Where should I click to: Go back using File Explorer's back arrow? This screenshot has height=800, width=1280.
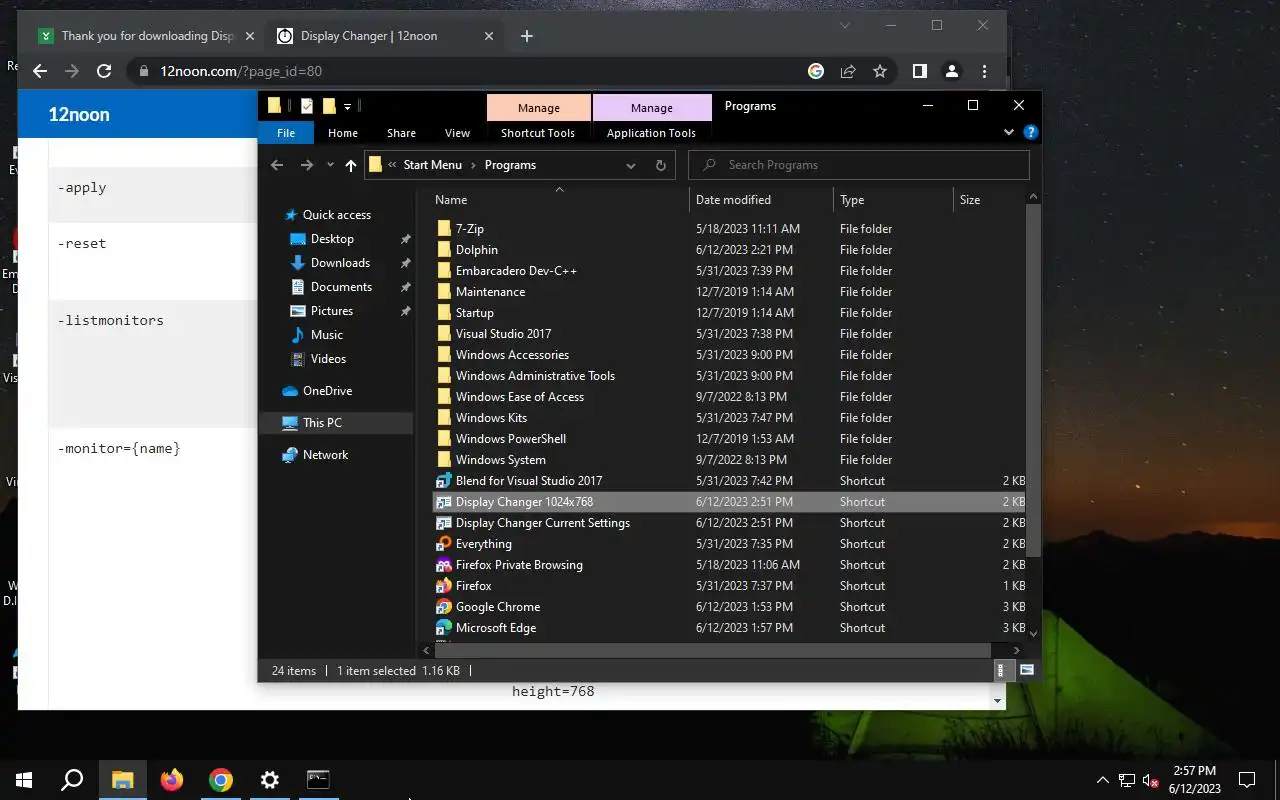point(277,165)
